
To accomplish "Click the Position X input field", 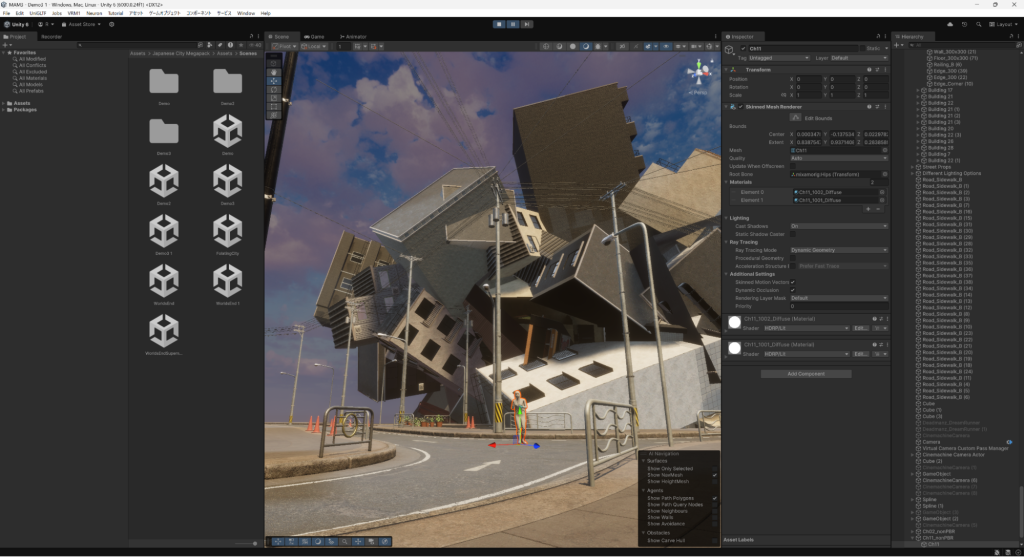I will click(807, 77).
